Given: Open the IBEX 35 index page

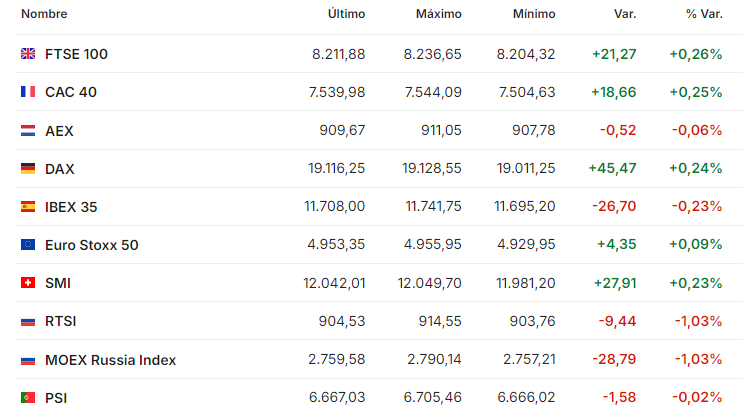Looking at the screenshot, I should (71, 207).
